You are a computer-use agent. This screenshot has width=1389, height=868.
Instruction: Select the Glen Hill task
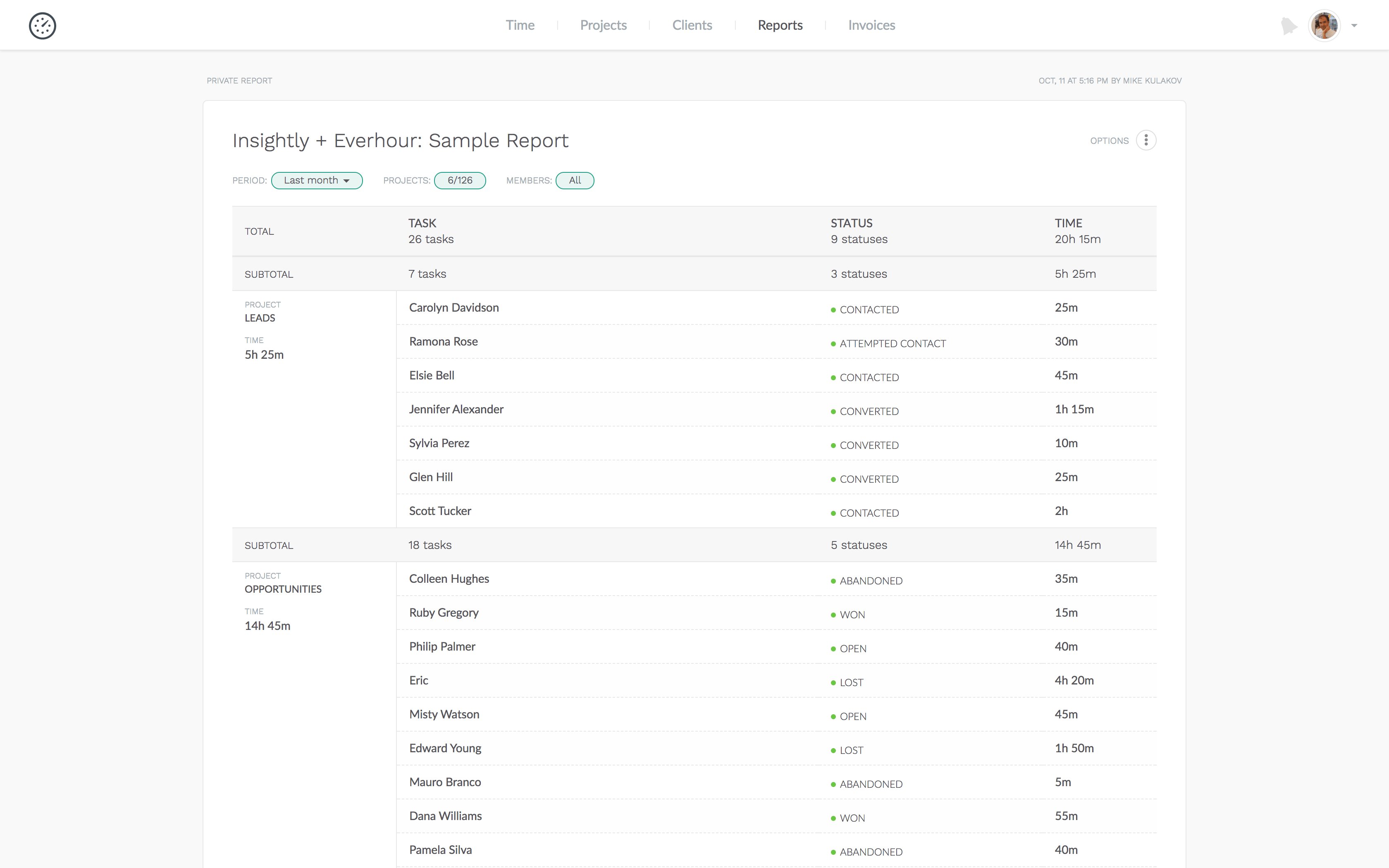(x=430, y=477)
